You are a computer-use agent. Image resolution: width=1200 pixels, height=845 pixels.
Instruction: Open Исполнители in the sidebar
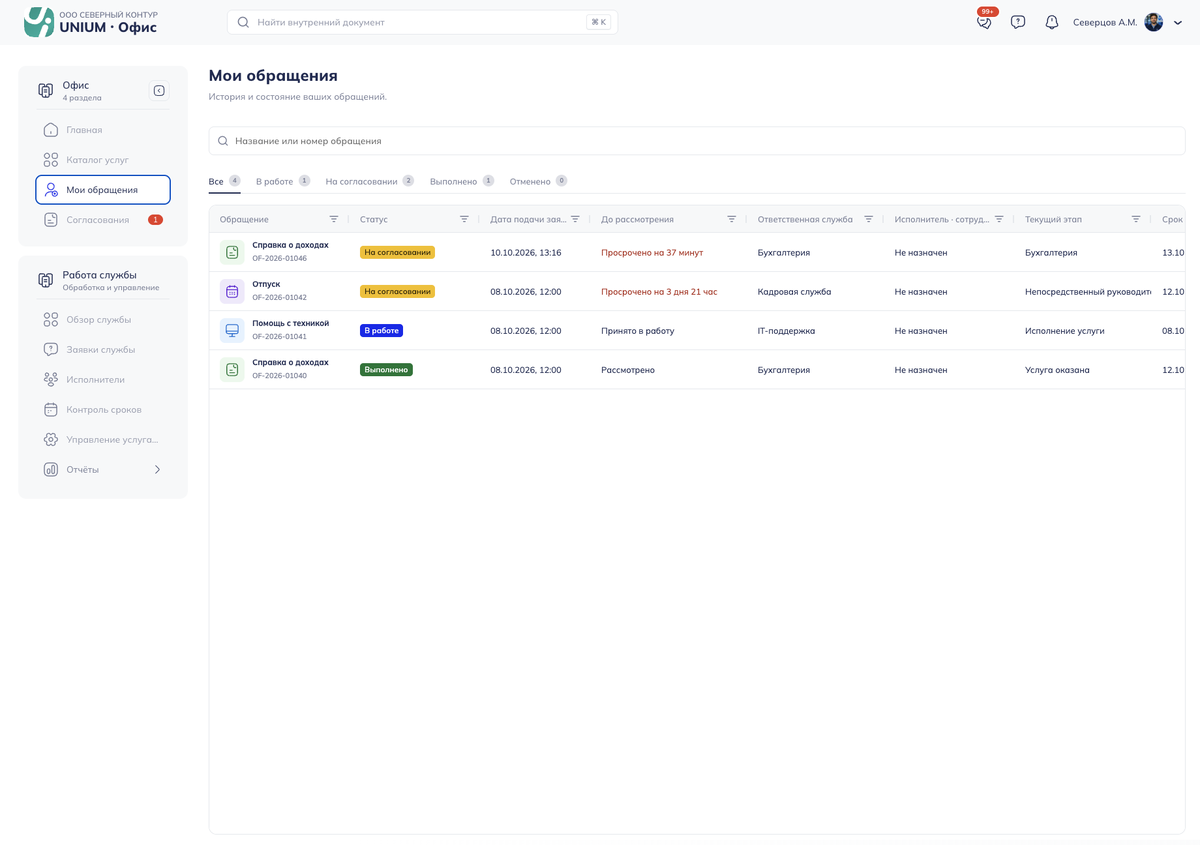(103, 380)
